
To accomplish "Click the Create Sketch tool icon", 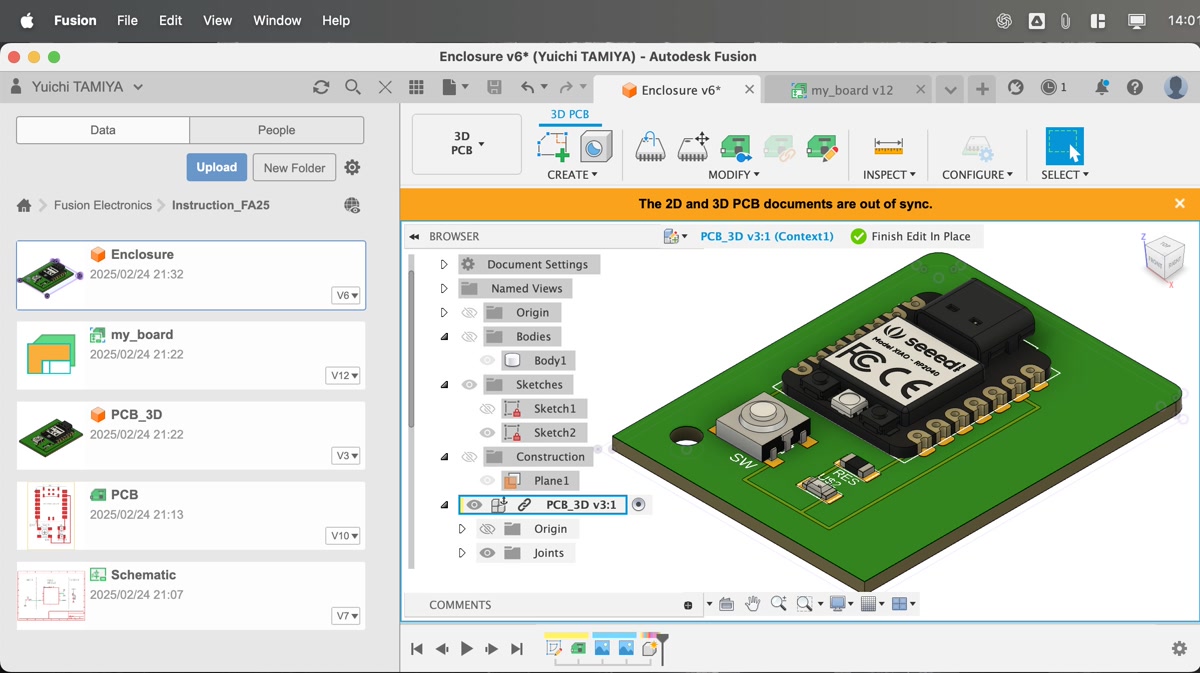I will (x=553, y=146).
